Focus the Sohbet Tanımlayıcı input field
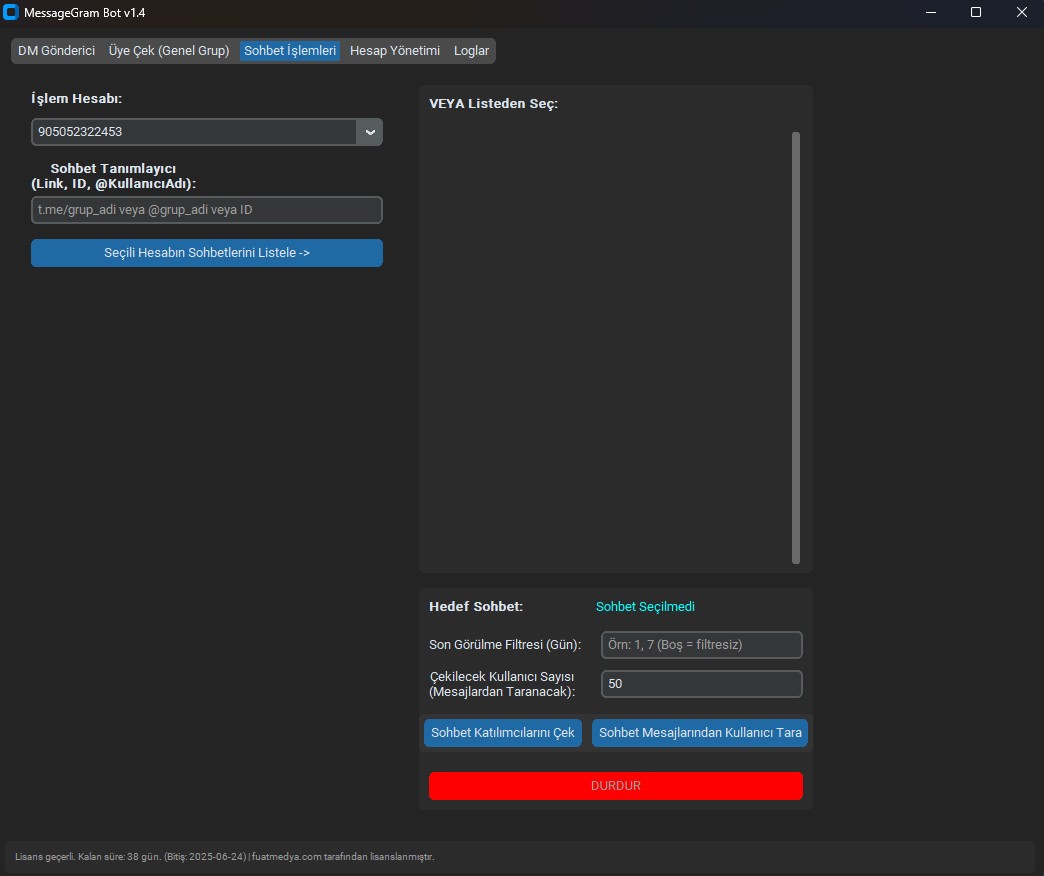 (207, 210)
